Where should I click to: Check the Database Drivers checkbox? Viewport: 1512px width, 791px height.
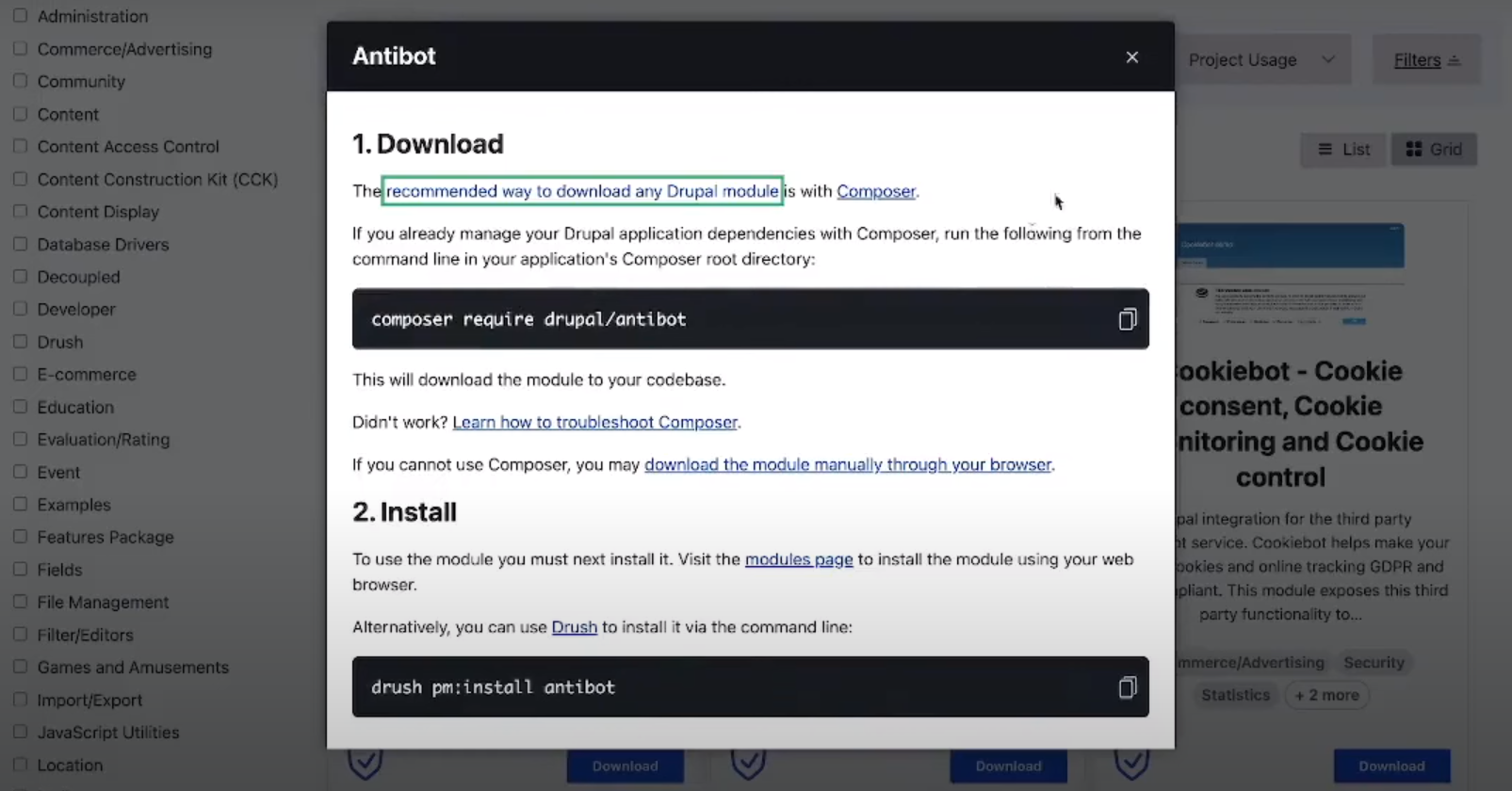click(20, 244)
